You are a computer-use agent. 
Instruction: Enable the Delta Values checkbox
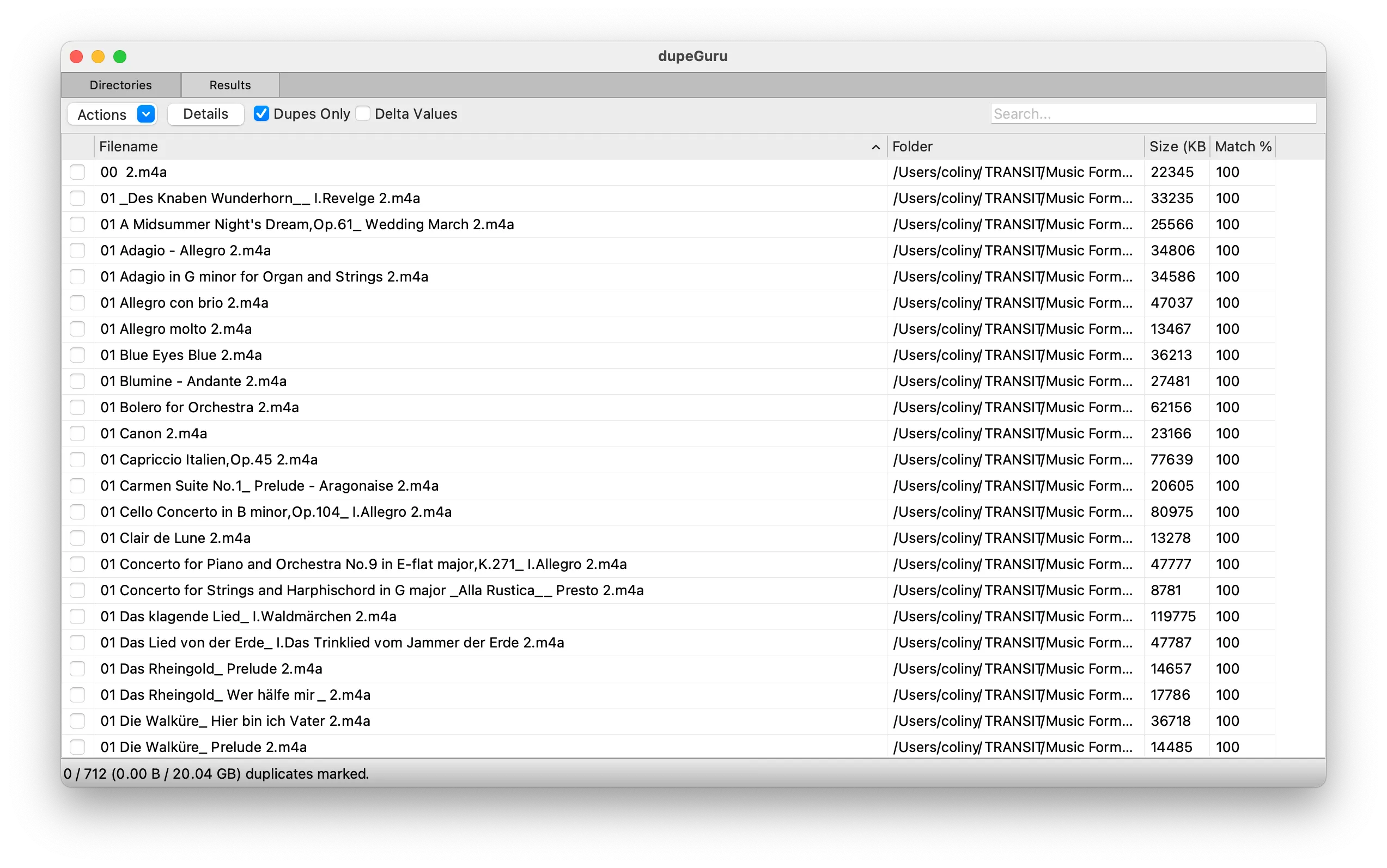[x=363, y=113]
